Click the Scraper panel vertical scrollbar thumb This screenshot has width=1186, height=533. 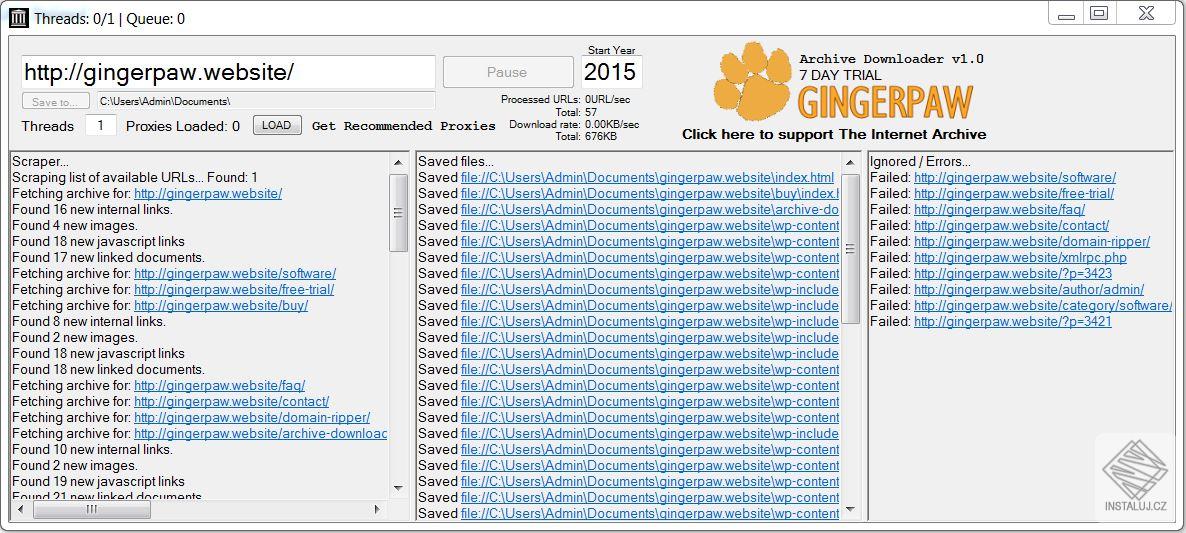point(399,212)
